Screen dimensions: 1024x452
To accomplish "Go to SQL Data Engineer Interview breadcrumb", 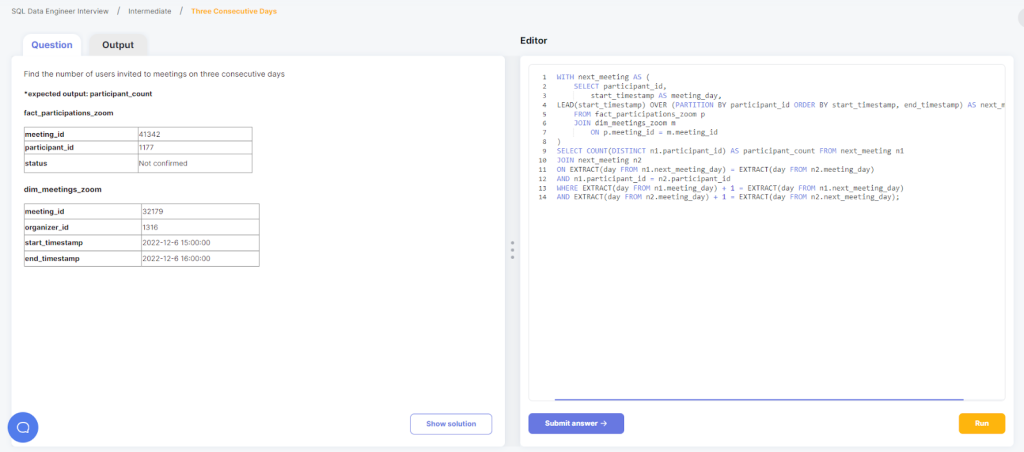I will pos(58,11).
